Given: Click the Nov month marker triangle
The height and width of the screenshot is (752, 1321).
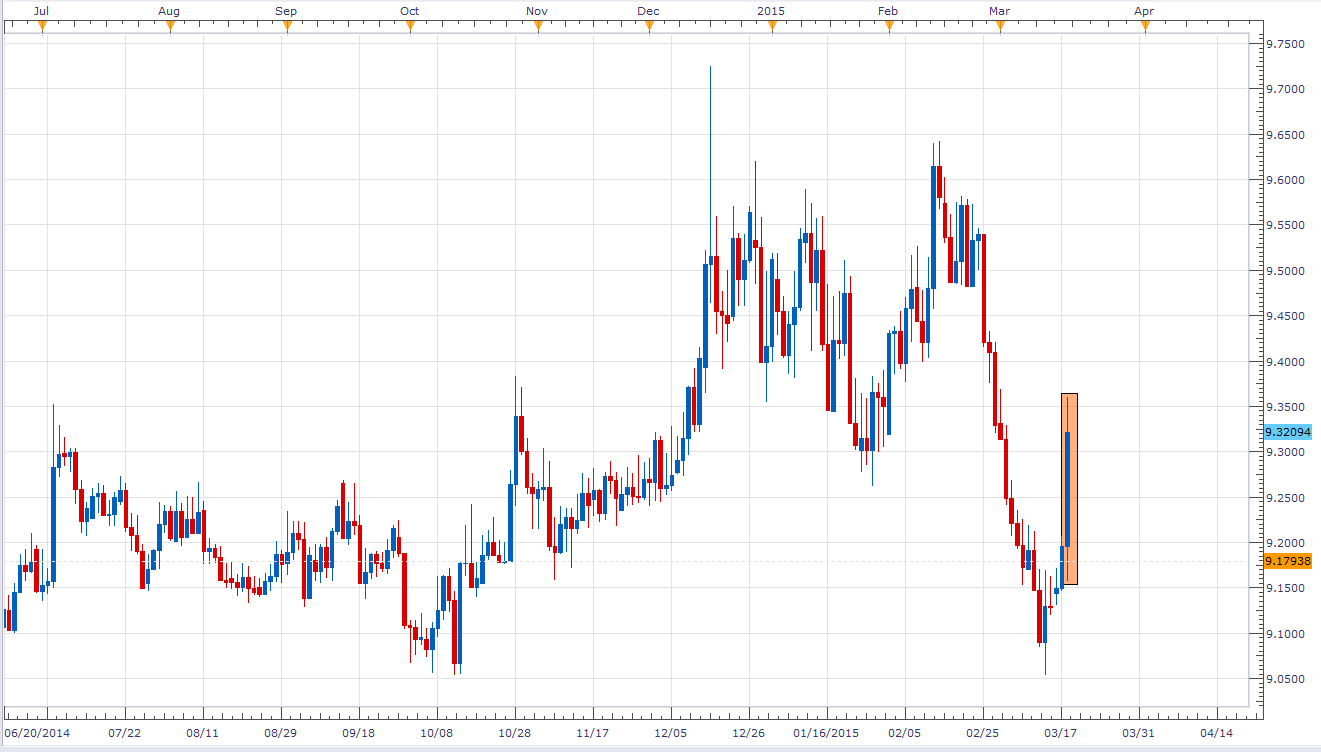Looking at the screenshot, I should point(538,27).
